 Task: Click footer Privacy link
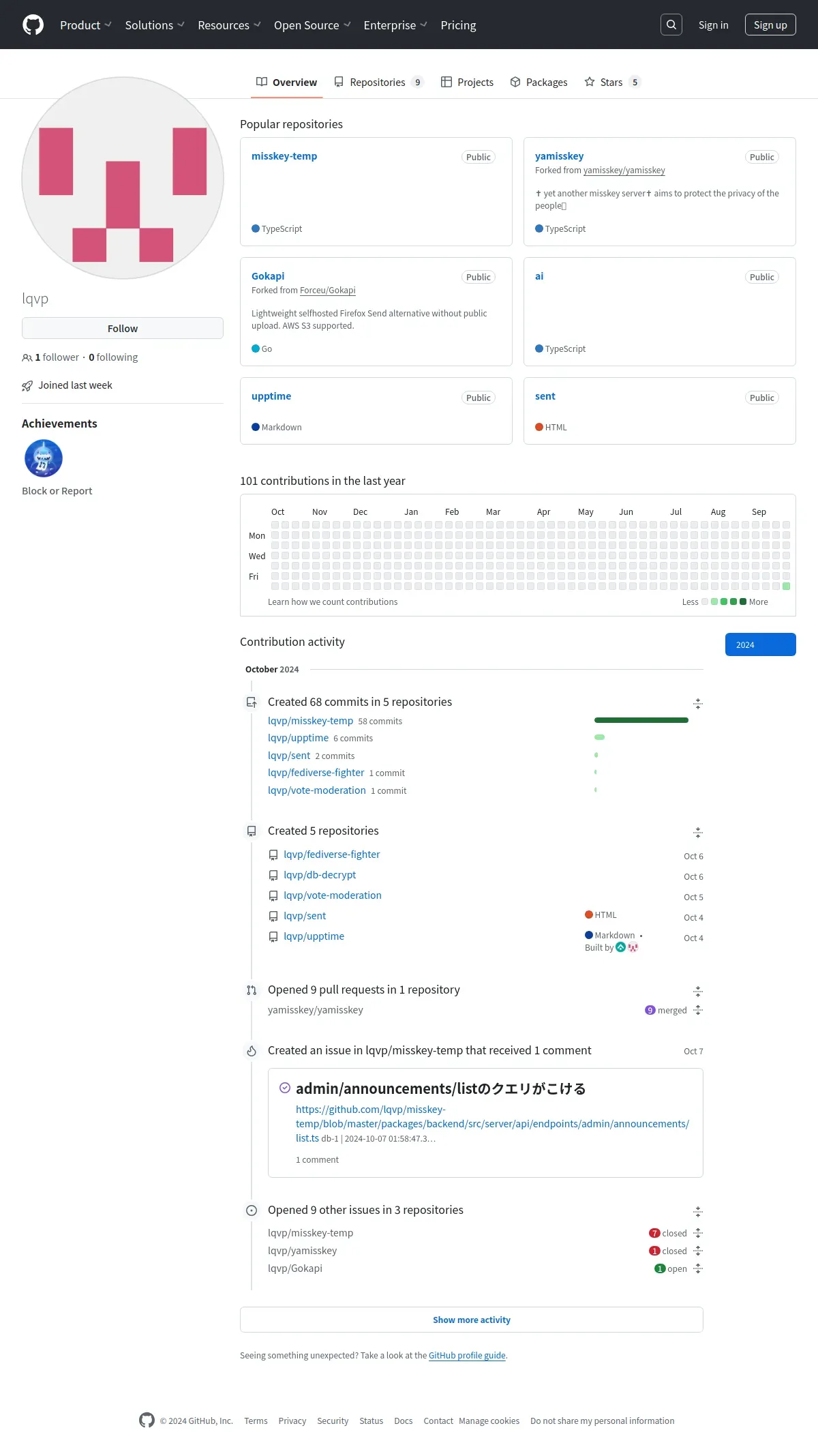click(x=292, y=1421)
